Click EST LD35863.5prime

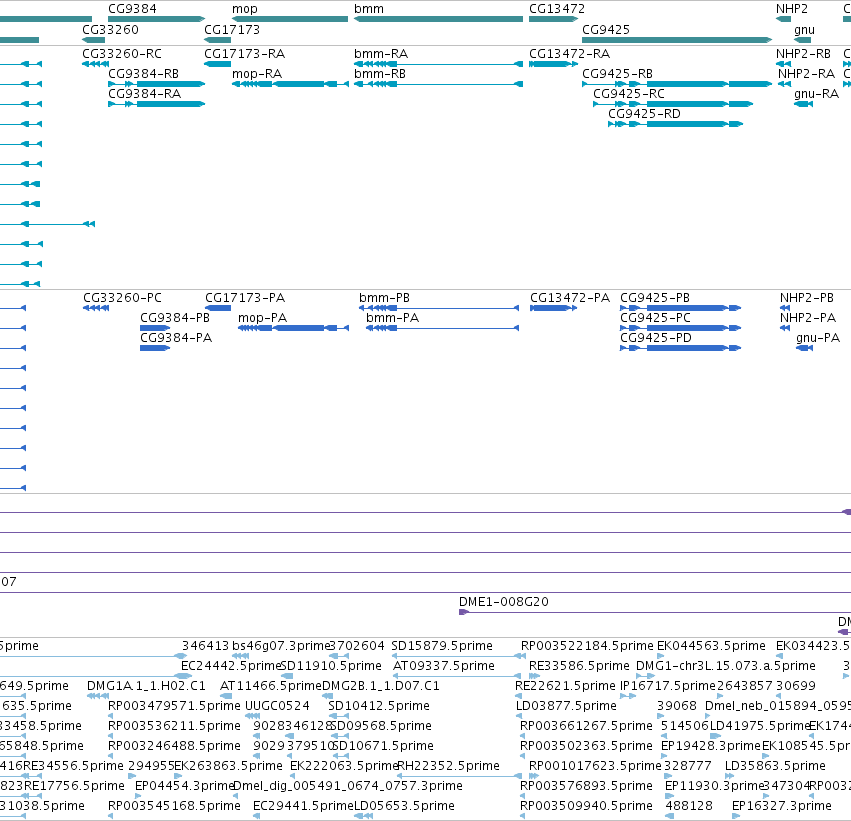(775, 766)
